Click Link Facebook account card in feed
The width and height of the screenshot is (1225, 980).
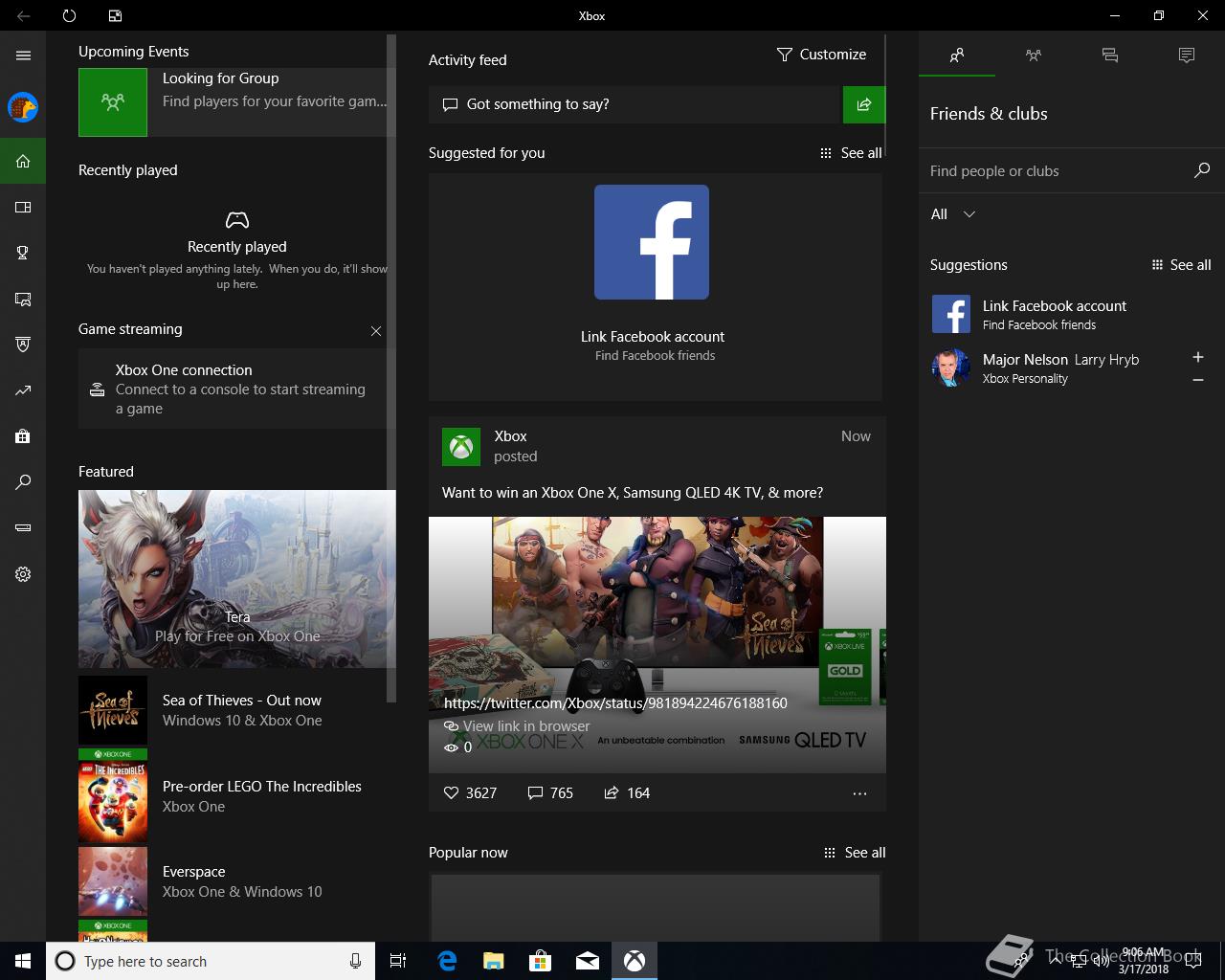tap(655, 287)
